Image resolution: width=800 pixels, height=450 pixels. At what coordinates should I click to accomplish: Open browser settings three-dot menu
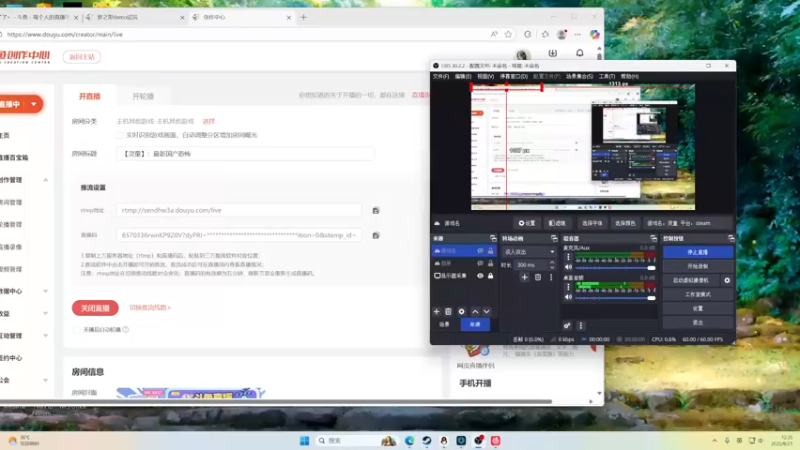[x=578, y=34]
